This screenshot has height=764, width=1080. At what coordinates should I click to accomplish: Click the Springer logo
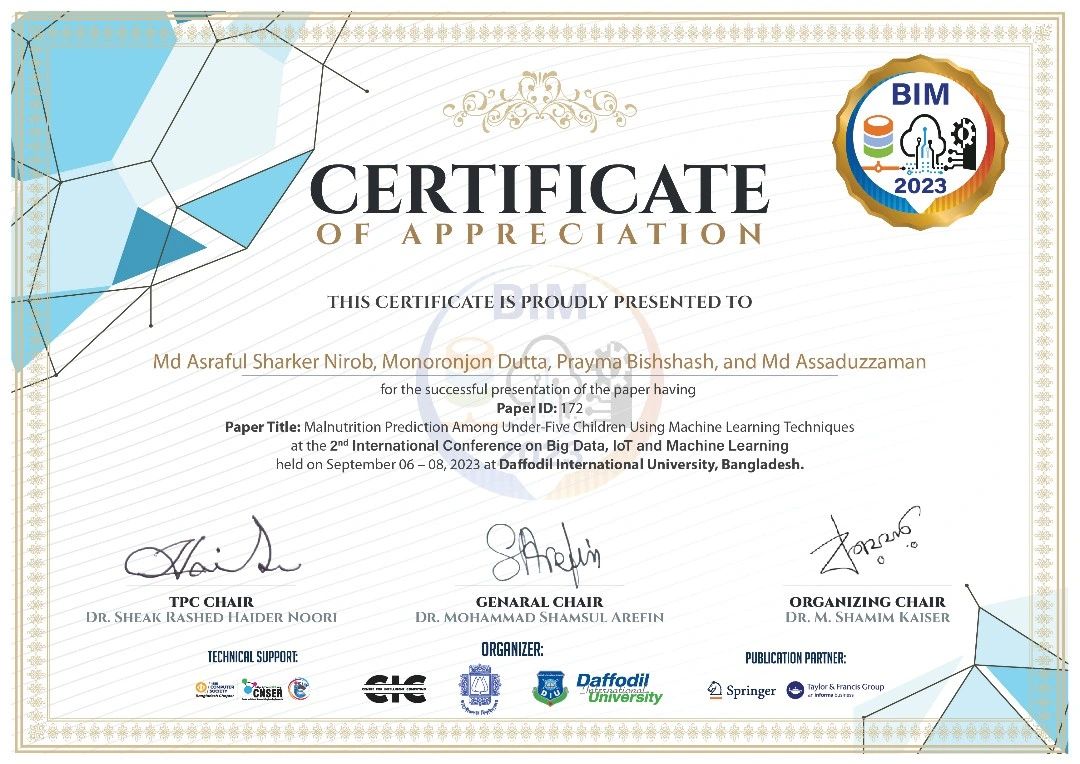tap(741, 690)
